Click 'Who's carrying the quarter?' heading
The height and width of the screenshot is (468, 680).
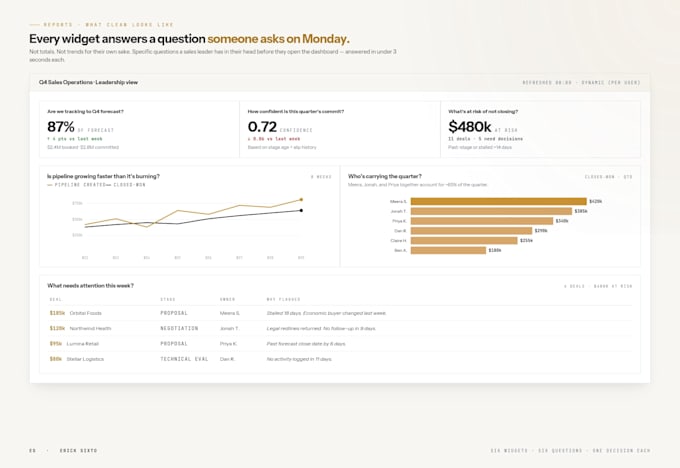point(385,177)
